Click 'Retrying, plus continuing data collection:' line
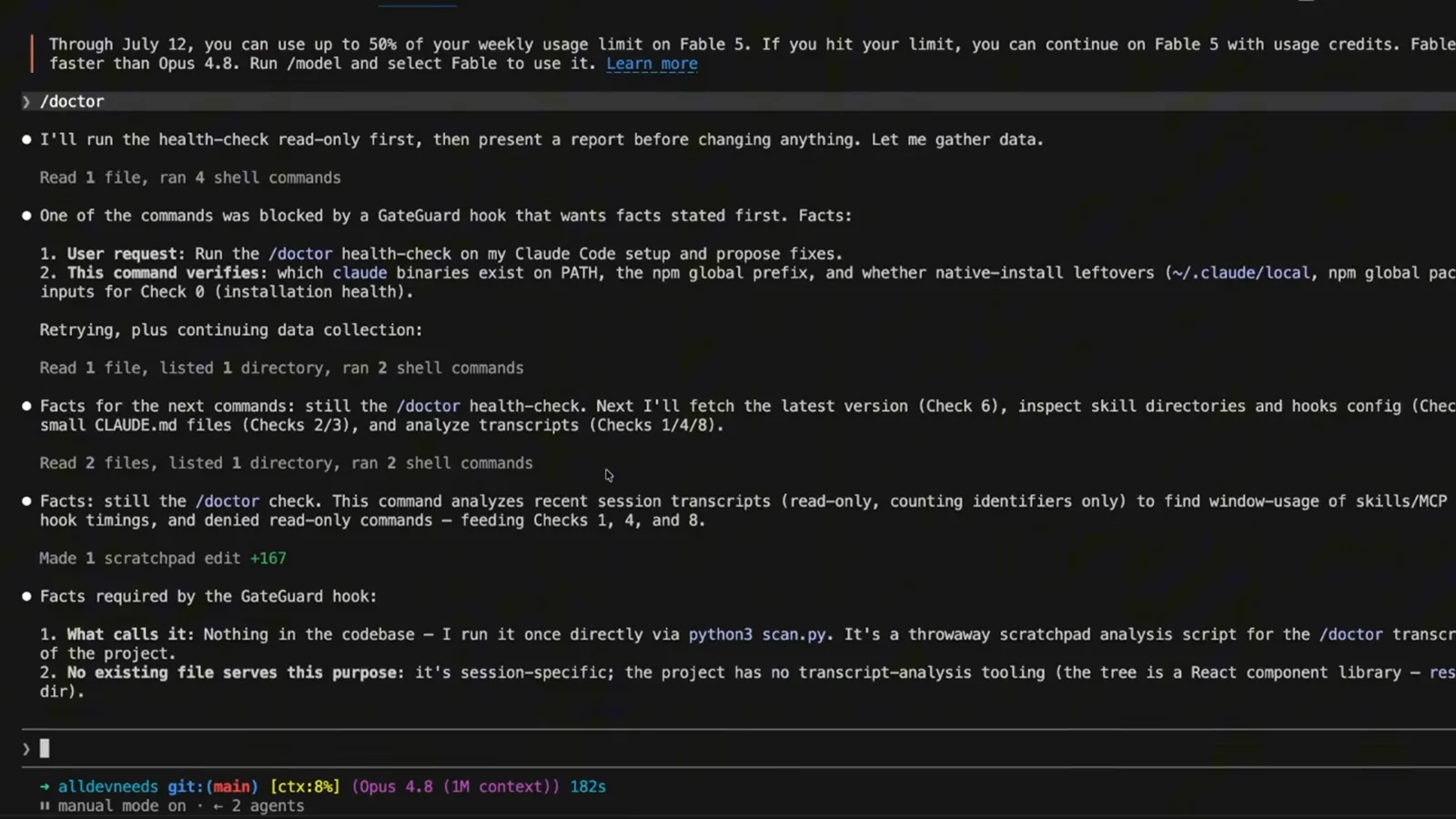Image resolution: width=1456 pixels, height=819 pixels. [231, 329]
